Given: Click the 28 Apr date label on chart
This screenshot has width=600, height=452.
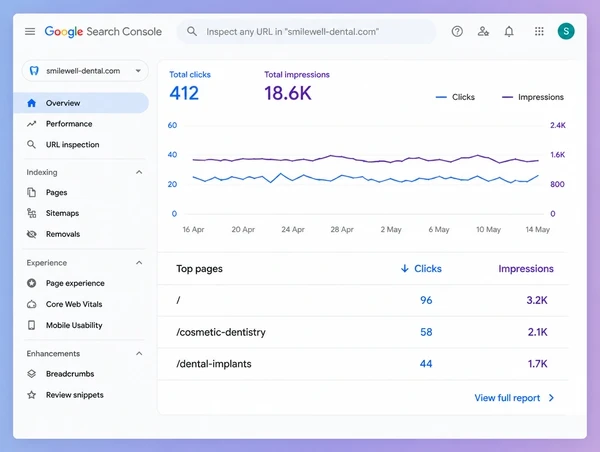Looking at the screenshot, I should coord(342,229).
